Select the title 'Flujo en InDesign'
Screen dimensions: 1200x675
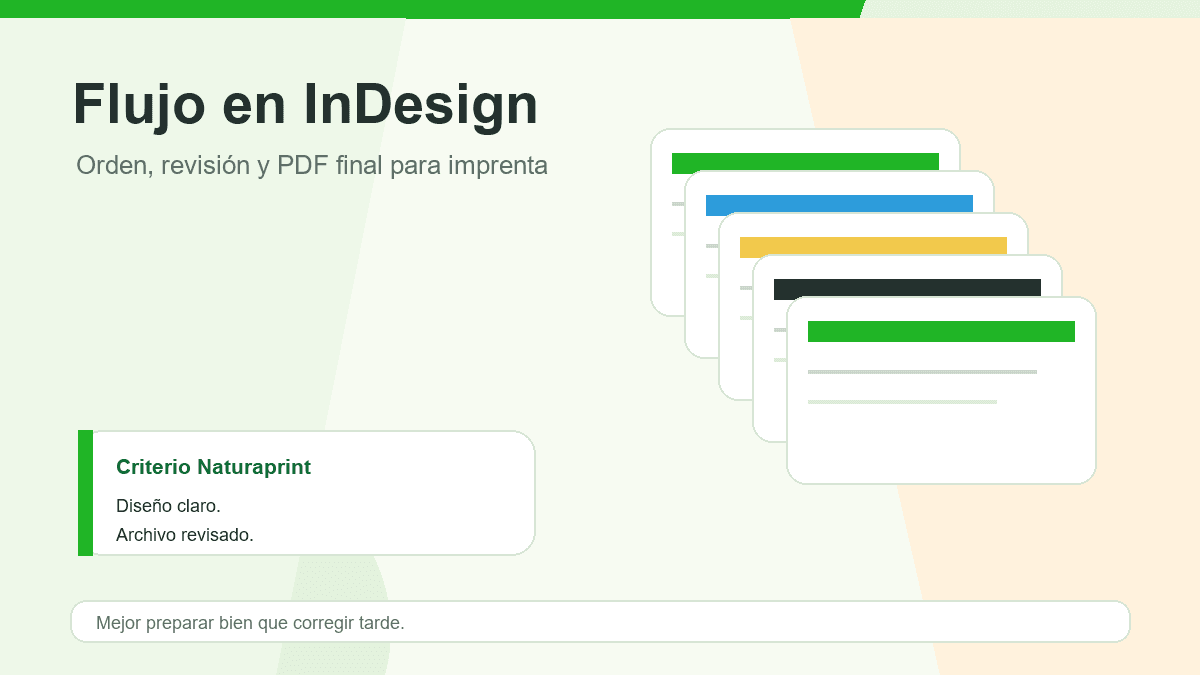click(x=305, y=105)
